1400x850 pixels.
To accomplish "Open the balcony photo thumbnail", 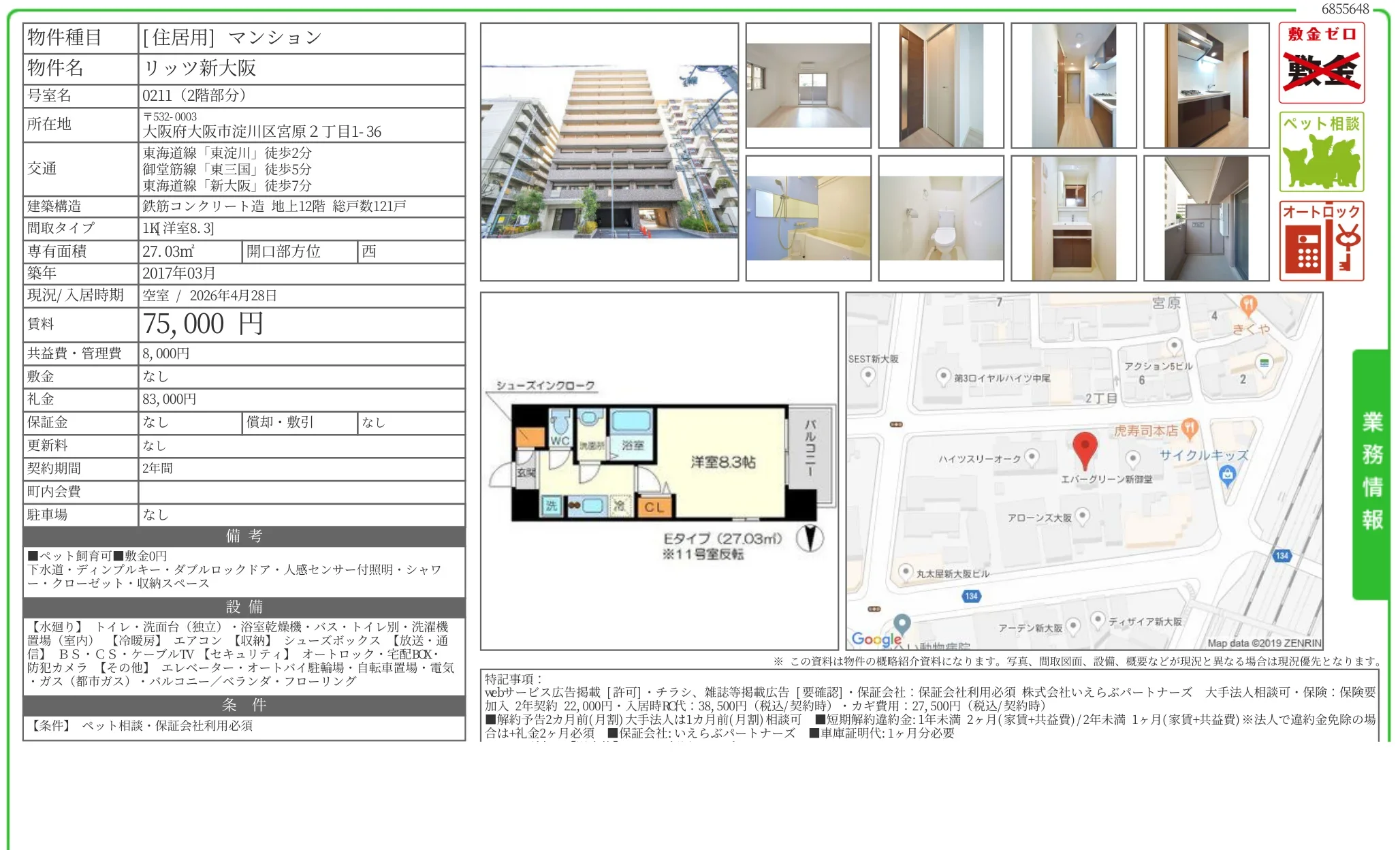I will [x=1206, y=218].
